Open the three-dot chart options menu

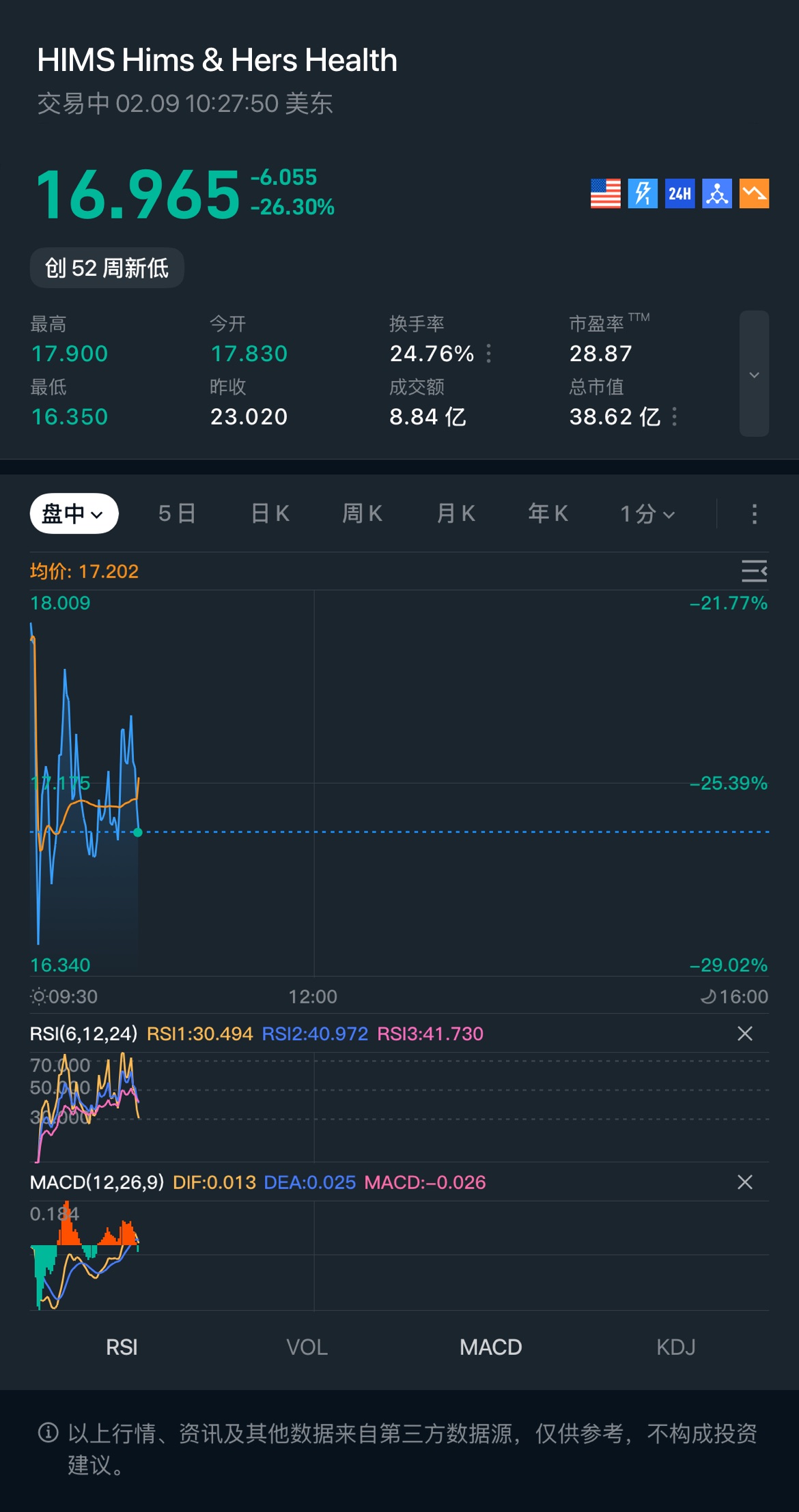tap(754, 514)
